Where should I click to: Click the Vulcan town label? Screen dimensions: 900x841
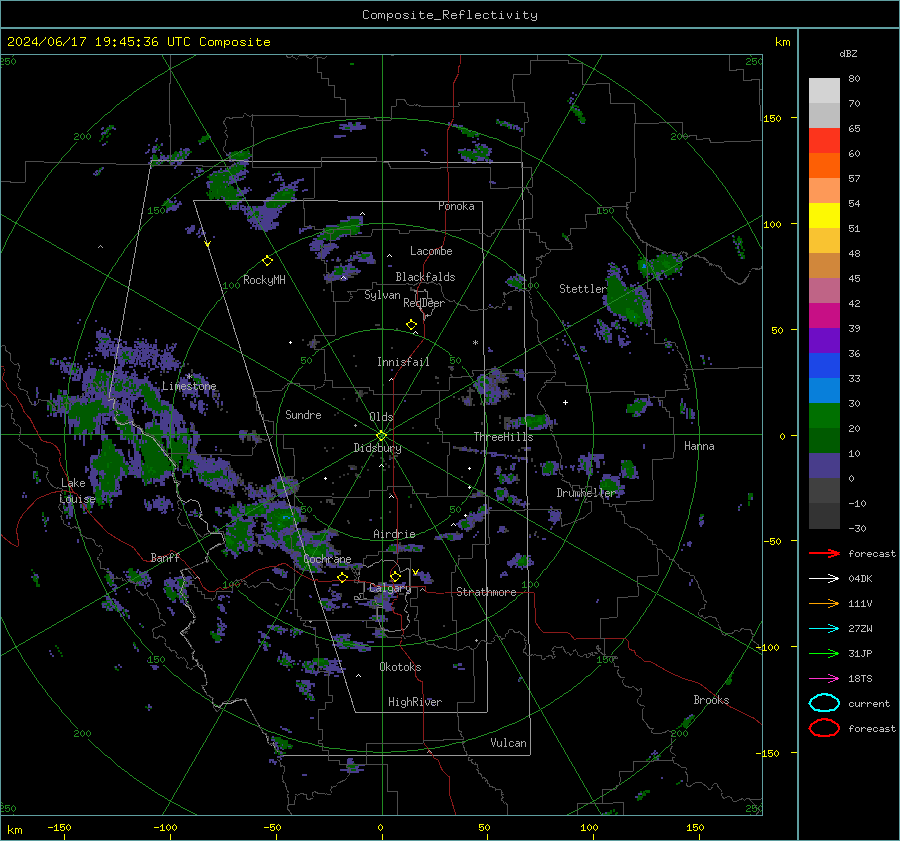coord(508,743)
